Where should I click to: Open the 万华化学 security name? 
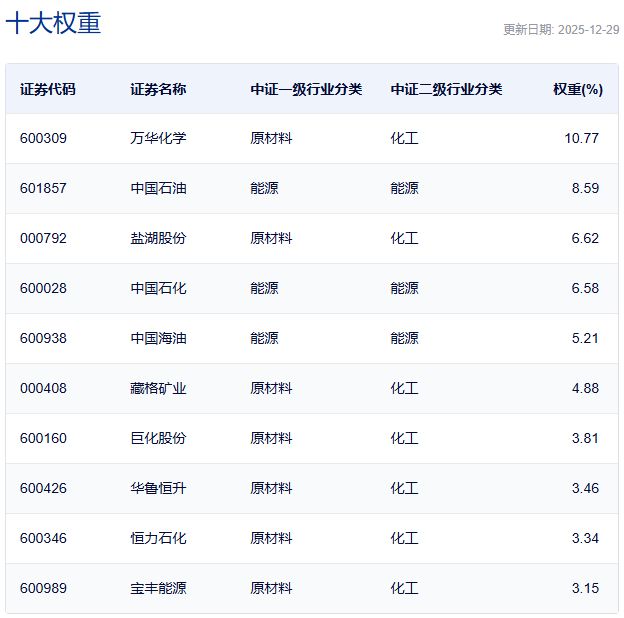tap(158, 138)
